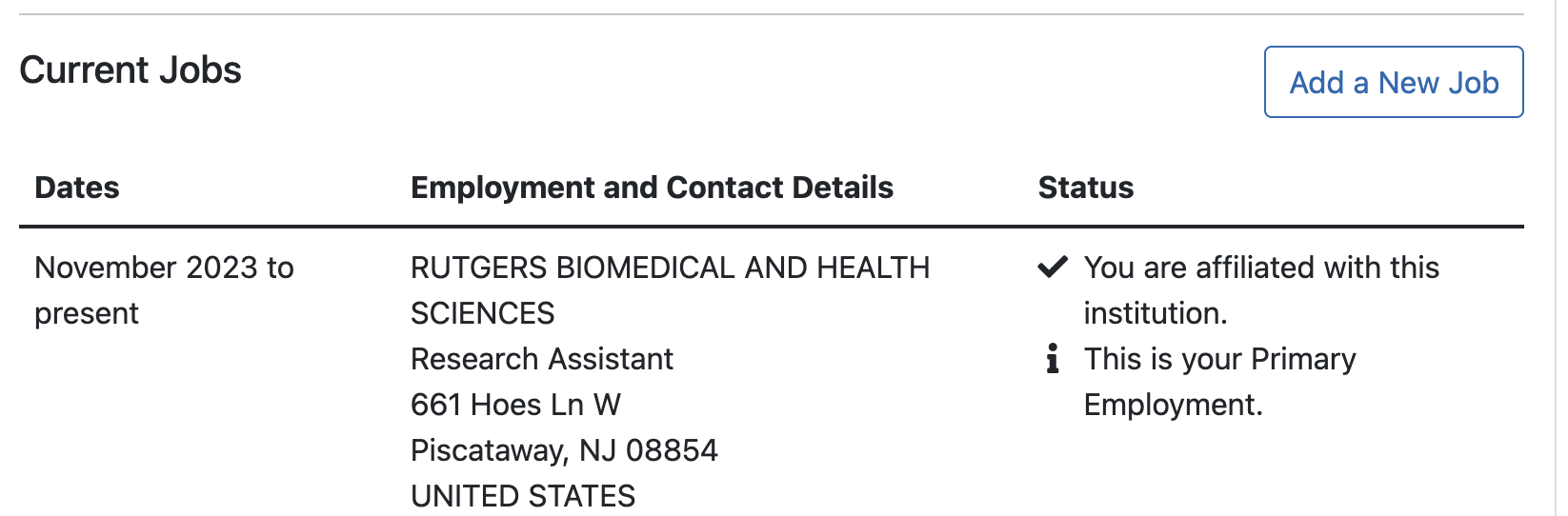
Task: Click the You are affiliated with this text
Action: coord(1261,268)
